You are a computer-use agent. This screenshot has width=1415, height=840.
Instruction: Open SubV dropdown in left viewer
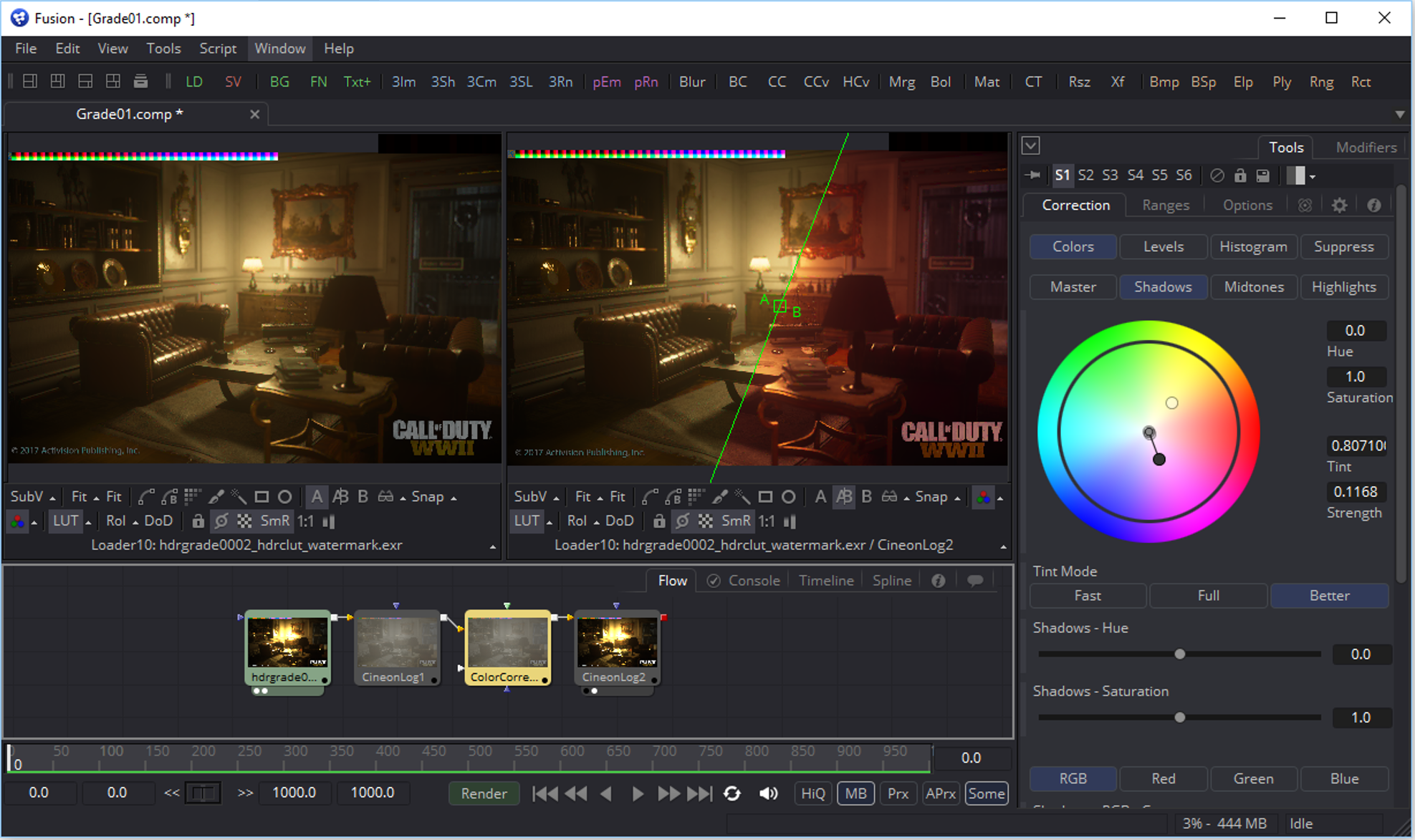pyautogui.click(x=33, y=497)
